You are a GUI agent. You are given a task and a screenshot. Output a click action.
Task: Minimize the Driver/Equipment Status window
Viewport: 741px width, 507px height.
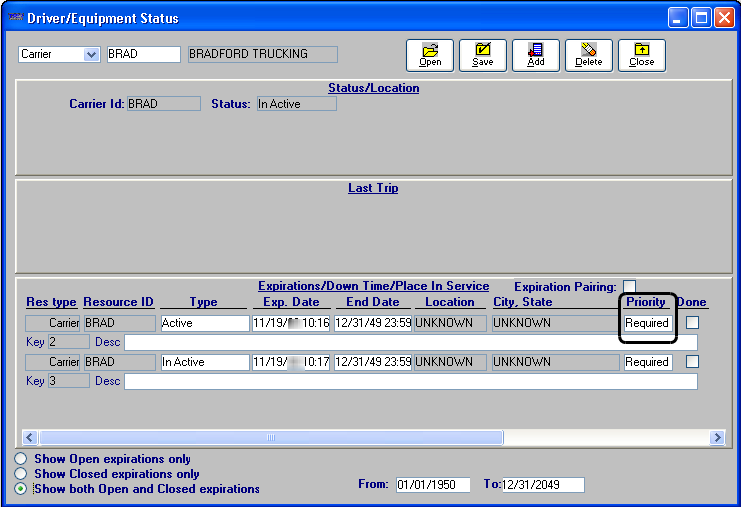tap(678, 18)
